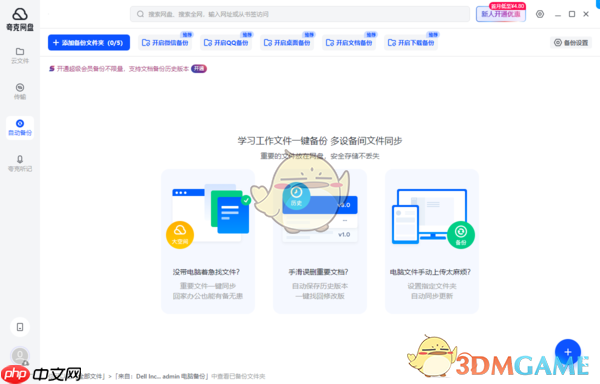
Task: Open settings via hexagon icon in title bar
Action: (540, 14)
